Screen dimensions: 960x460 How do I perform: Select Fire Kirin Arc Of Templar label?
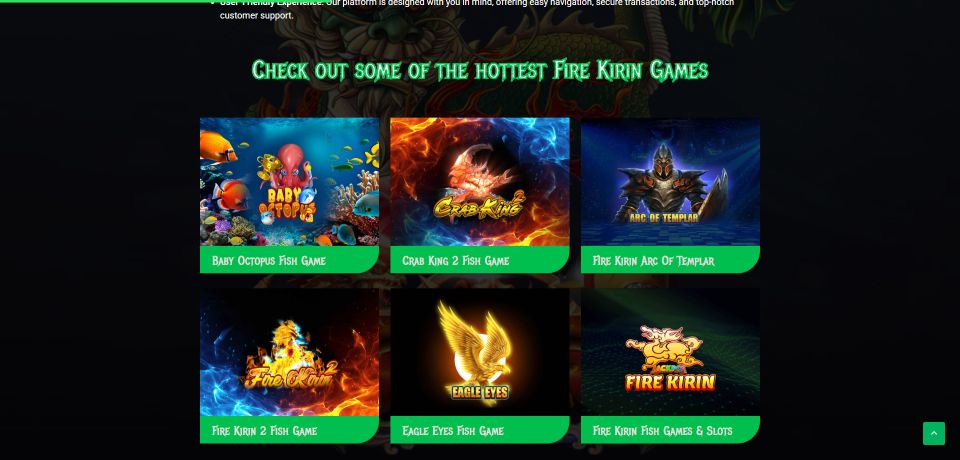653,260
